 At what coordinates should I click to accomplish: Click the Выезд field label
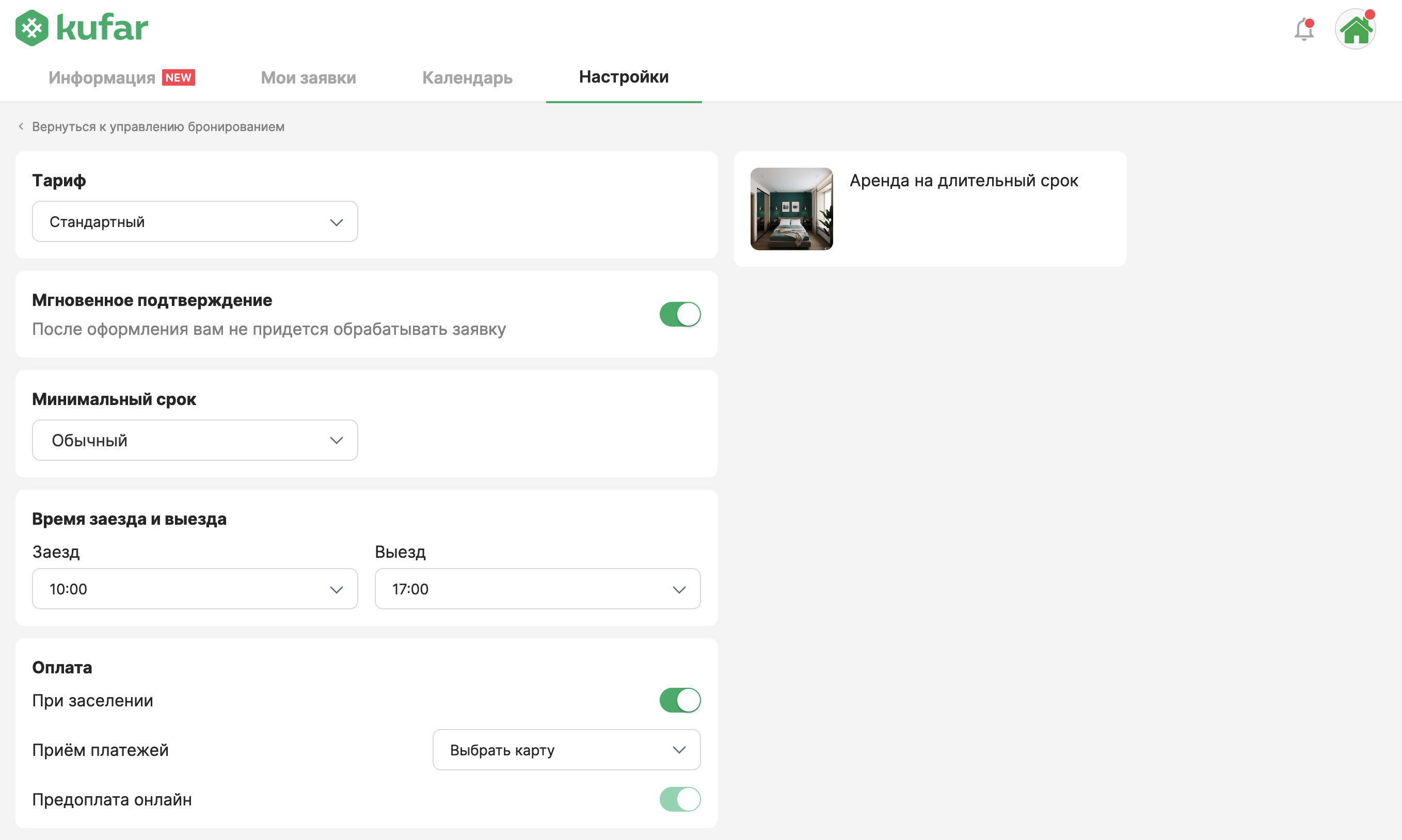point(400,552)
